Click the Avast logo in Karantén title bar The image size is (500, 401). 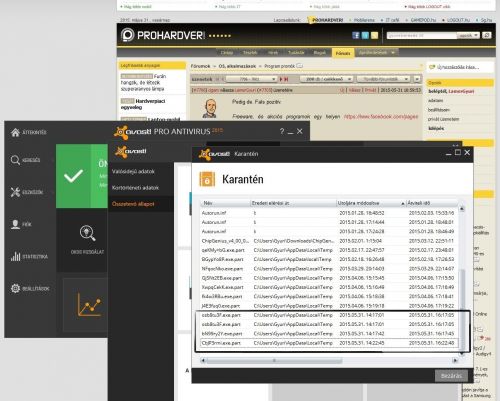(x=214, y=154)
